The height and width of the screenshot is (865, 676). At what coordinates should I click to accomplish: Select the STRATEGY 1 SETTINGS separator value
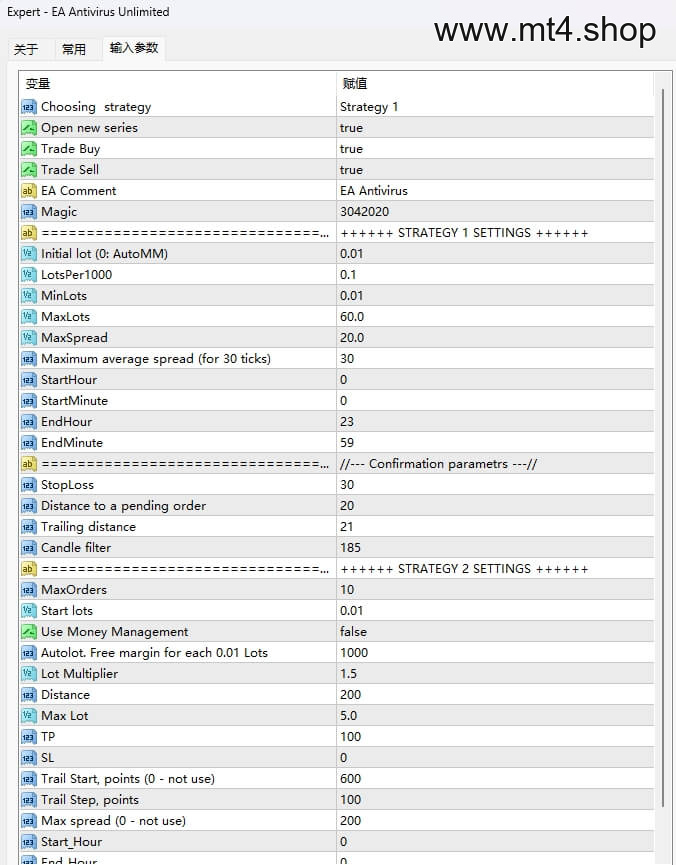(464, 233)
